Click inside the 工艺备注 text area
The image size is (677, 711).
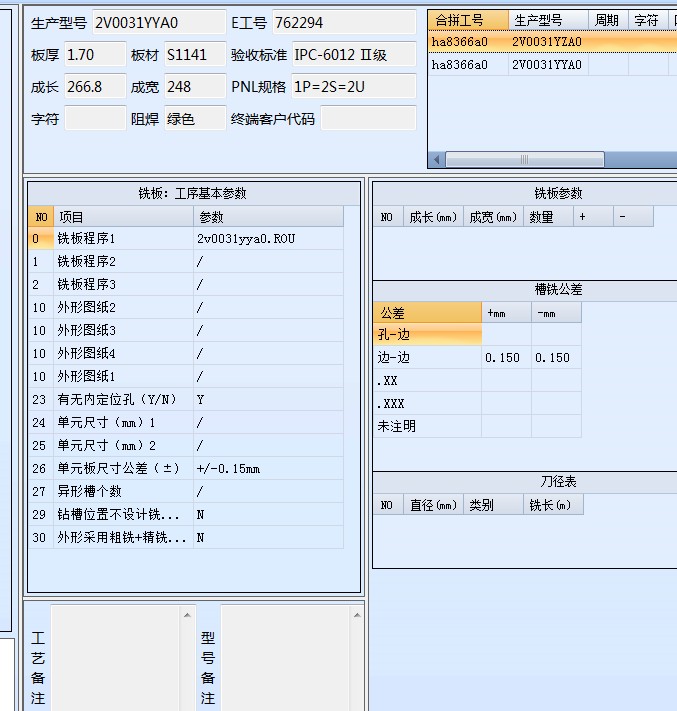click(x=116, y=658)
